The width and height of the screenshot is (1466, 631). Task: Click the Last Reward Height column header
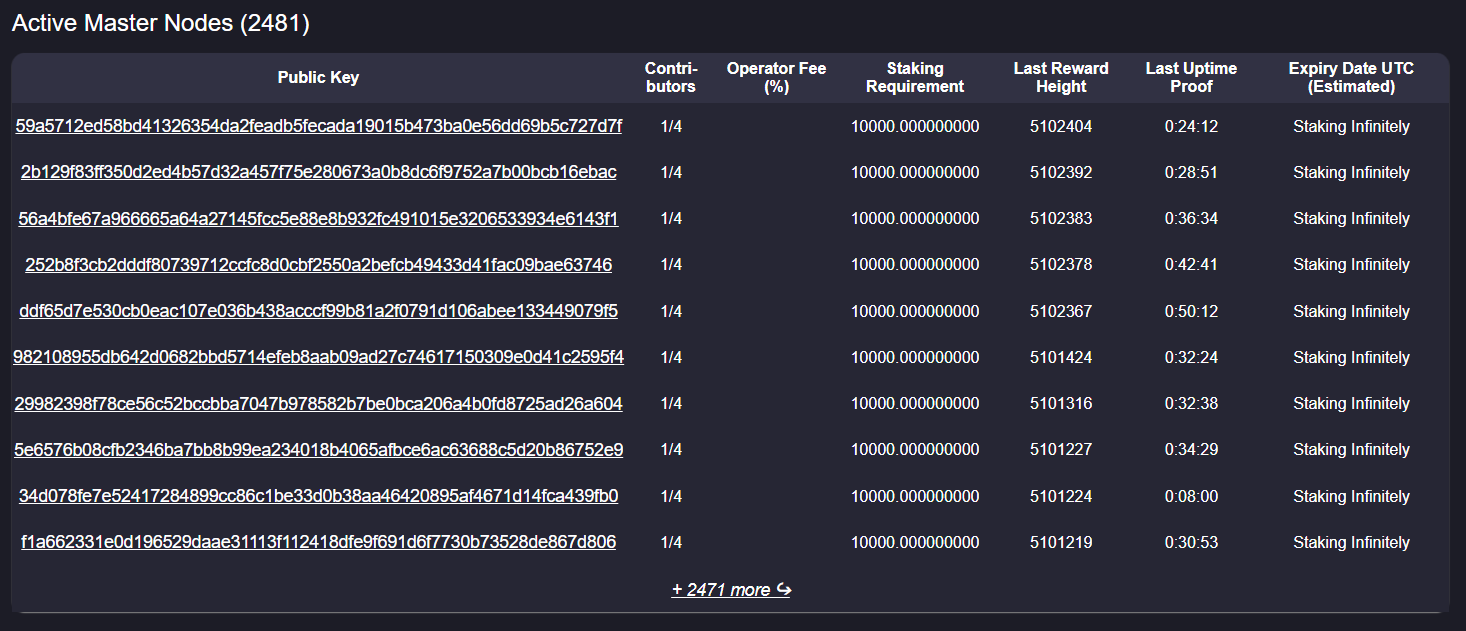point(1061,78)
